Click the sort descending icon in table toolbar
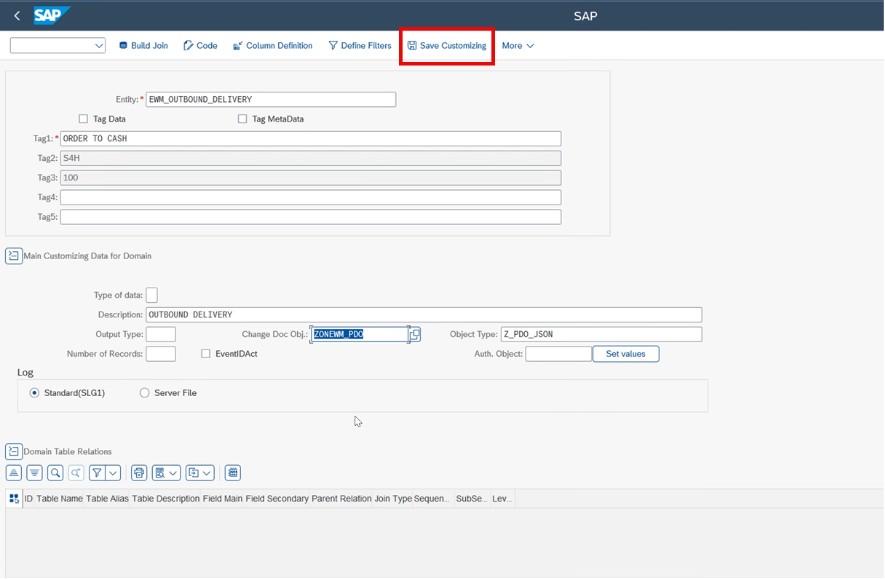885x579 pixels. tap(34, 473)
